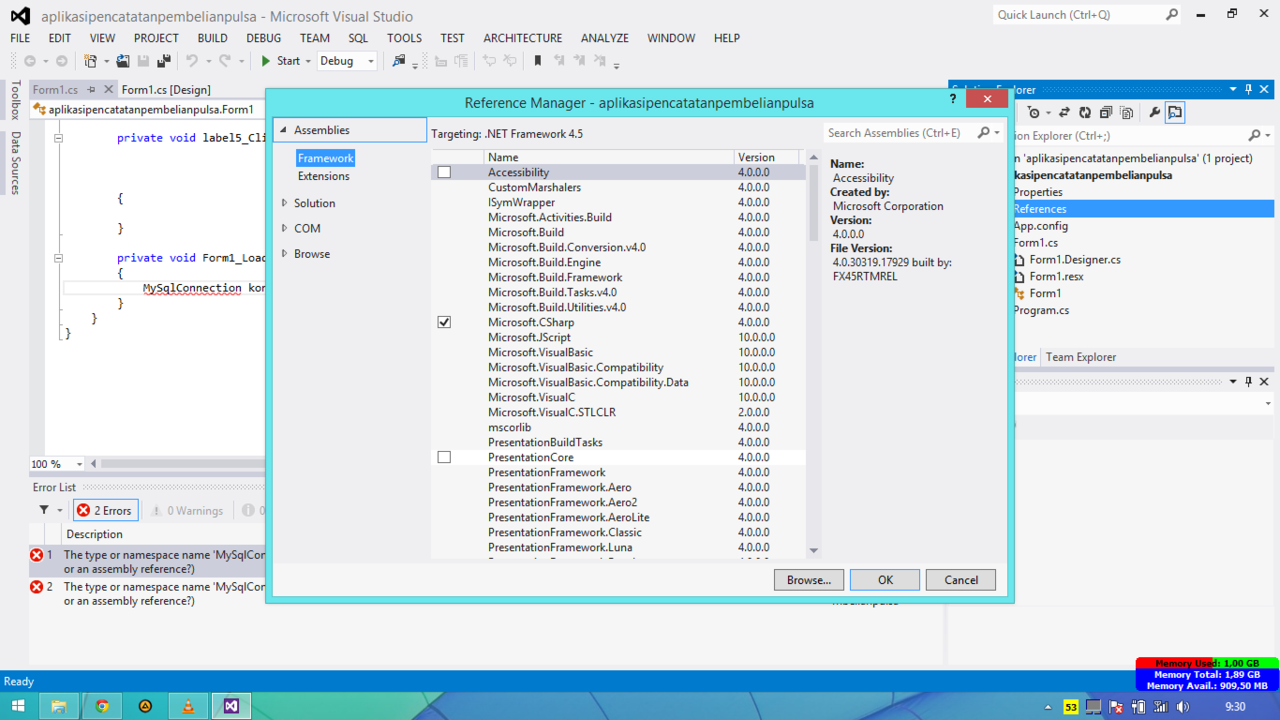
Task: Toggle the 2 Errors filter button
Action: coord(105,510)
